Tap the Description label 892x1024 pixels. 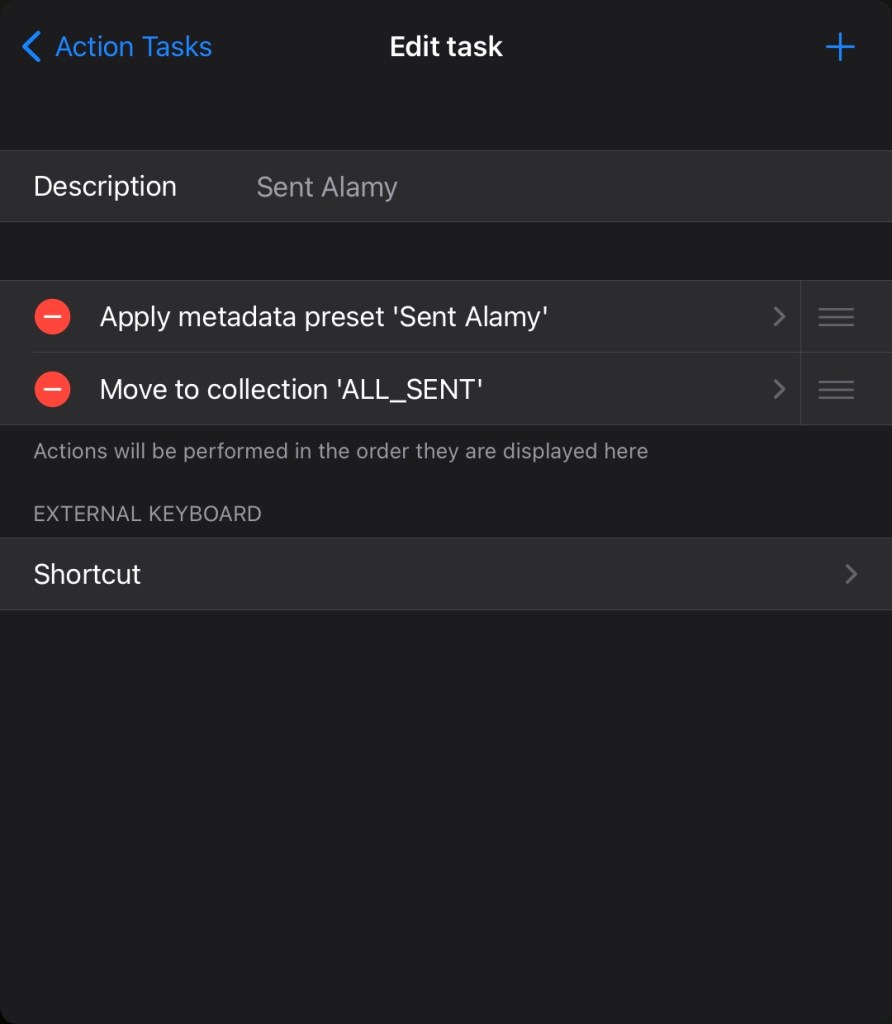click(105, 187)
